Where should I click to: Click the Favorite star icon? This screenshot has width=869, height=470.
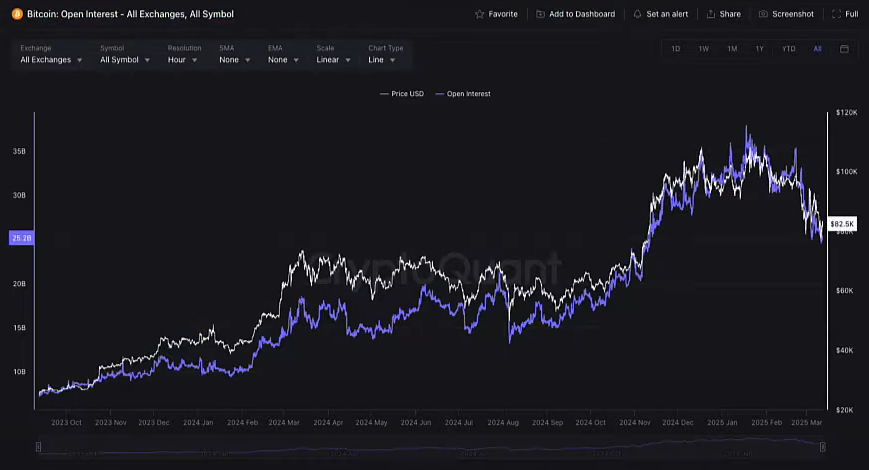coord(480,14)
